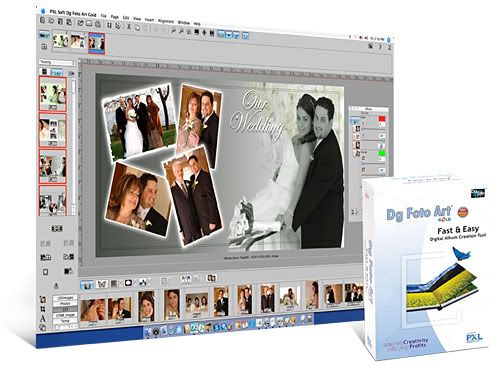Open the Page menu
The image size is (500, 365).
pos(115,17)
